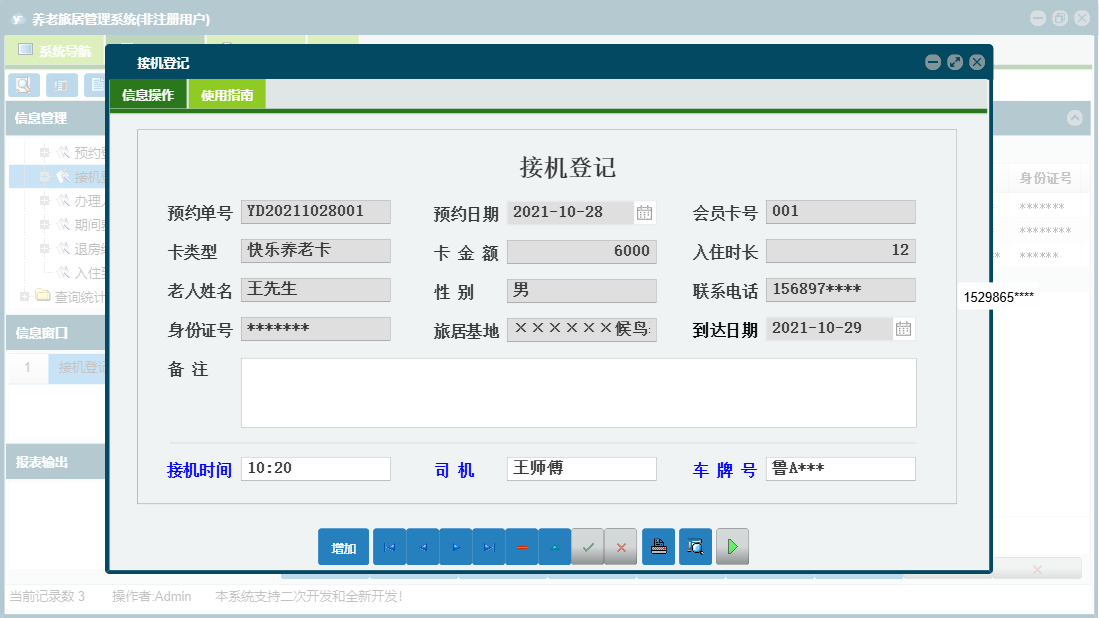1099x618 pixels.
Task: Click the 司机 name field
Action: click(581, 468)
